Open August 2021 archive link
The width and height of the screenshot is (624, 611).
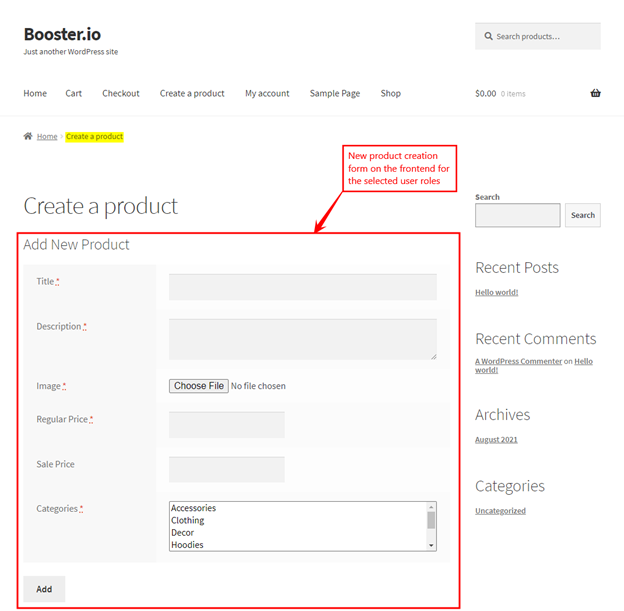click(x=496, y=440)
